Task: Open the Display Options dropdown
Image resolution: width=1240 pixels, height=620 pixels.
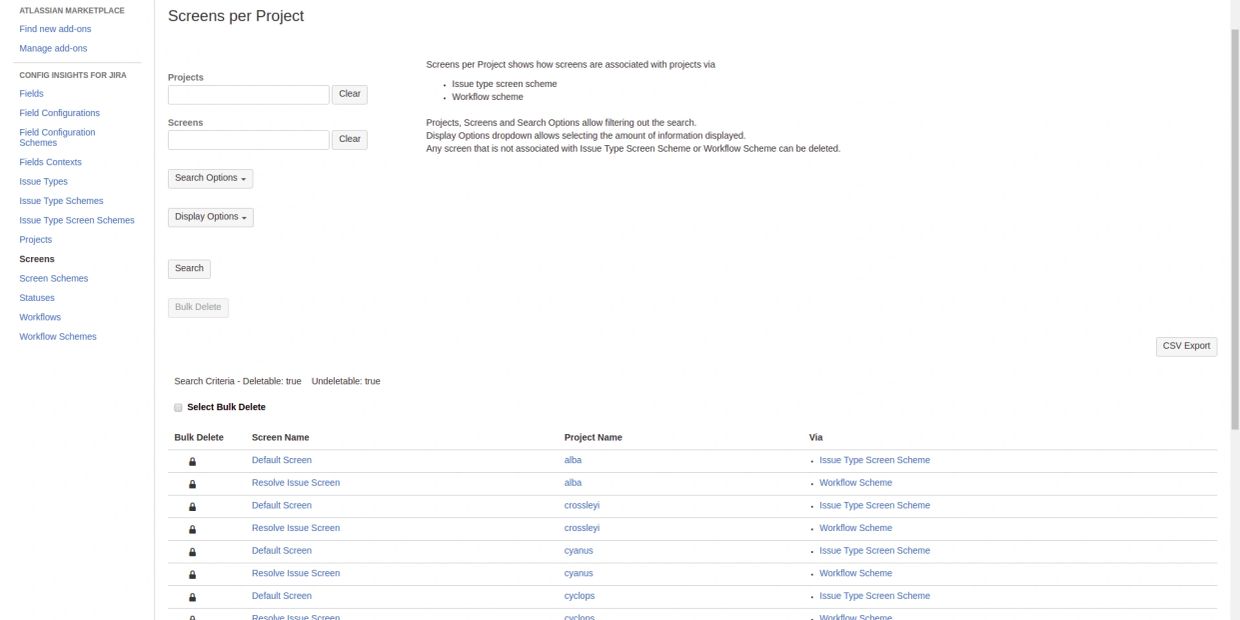Action: [210, 217]
